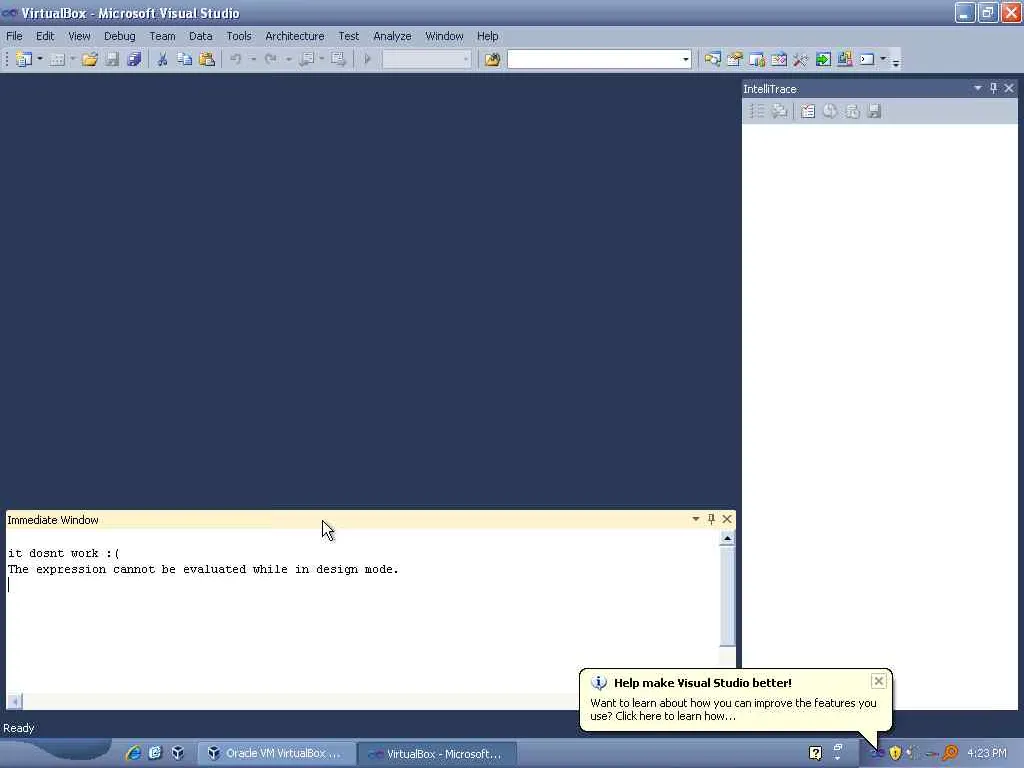Close the Immediate Window panel
1024x768 pixels.
tap(727, 519)
